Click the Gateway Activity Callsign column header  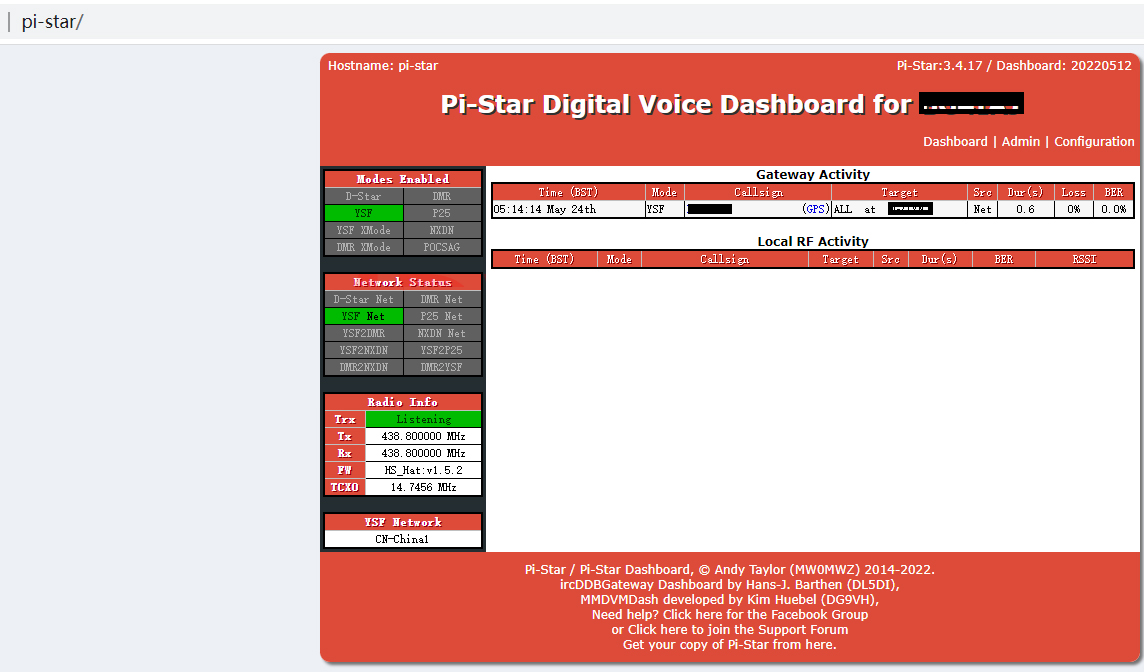(x=758, y=192)
